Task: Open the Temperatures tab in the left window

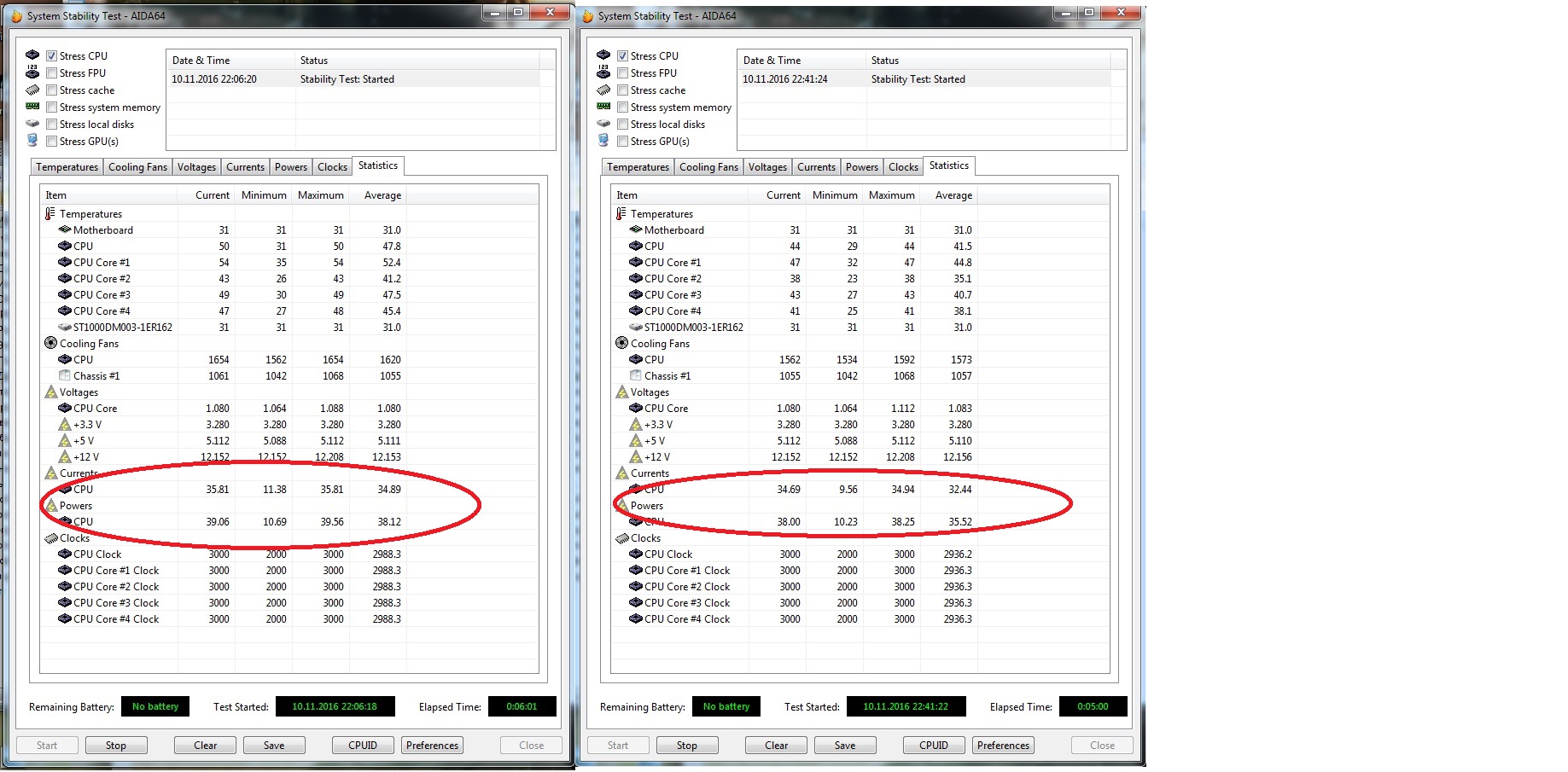Action: [67, 167]
